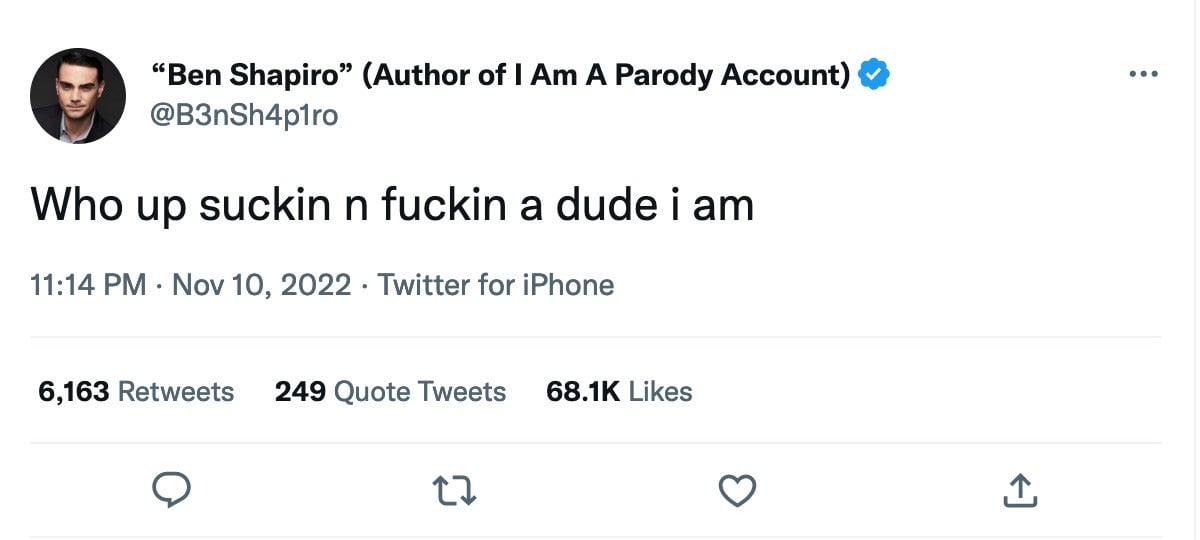
Task: Open the tweet author's profile picture
Action: point(78,96)
